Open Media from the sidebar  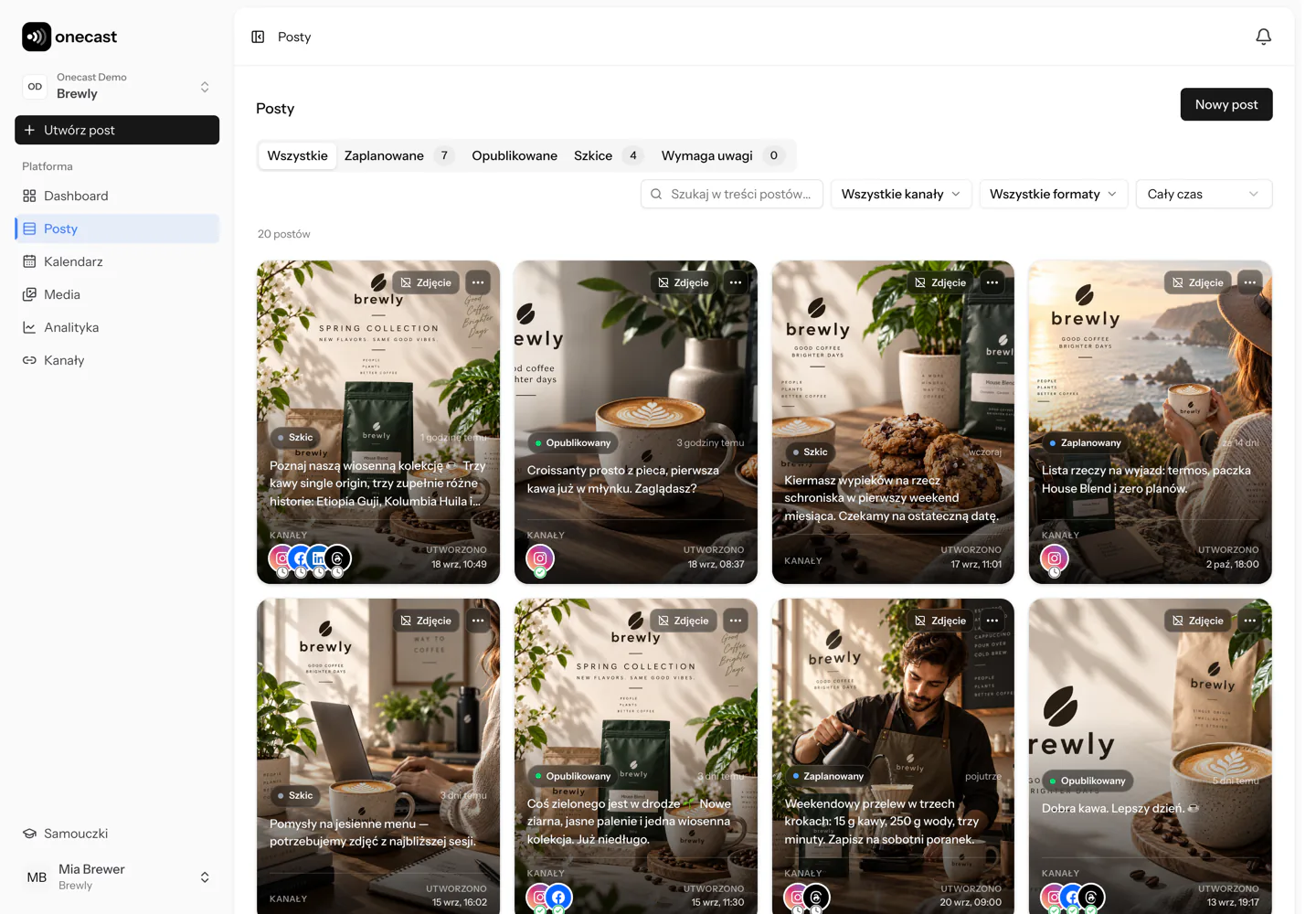coord(117,294)
